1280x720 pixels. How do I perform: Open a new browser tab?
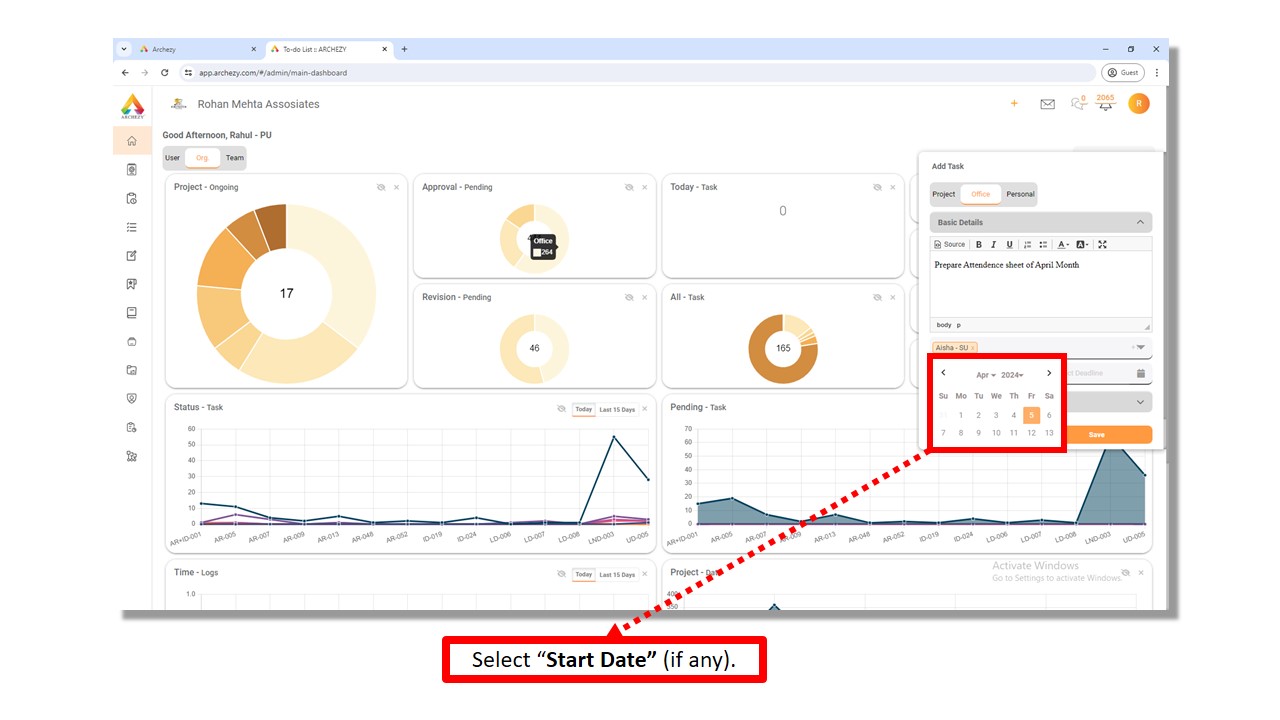click(x=404, y=49)
